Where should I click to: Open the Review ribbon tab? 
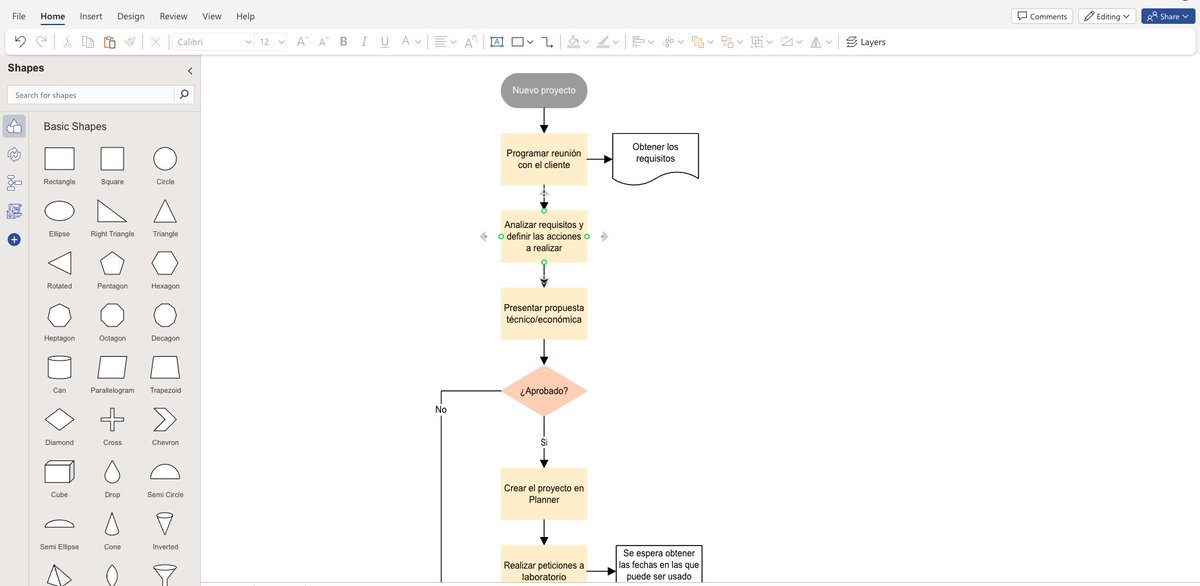tap(172, 16)
